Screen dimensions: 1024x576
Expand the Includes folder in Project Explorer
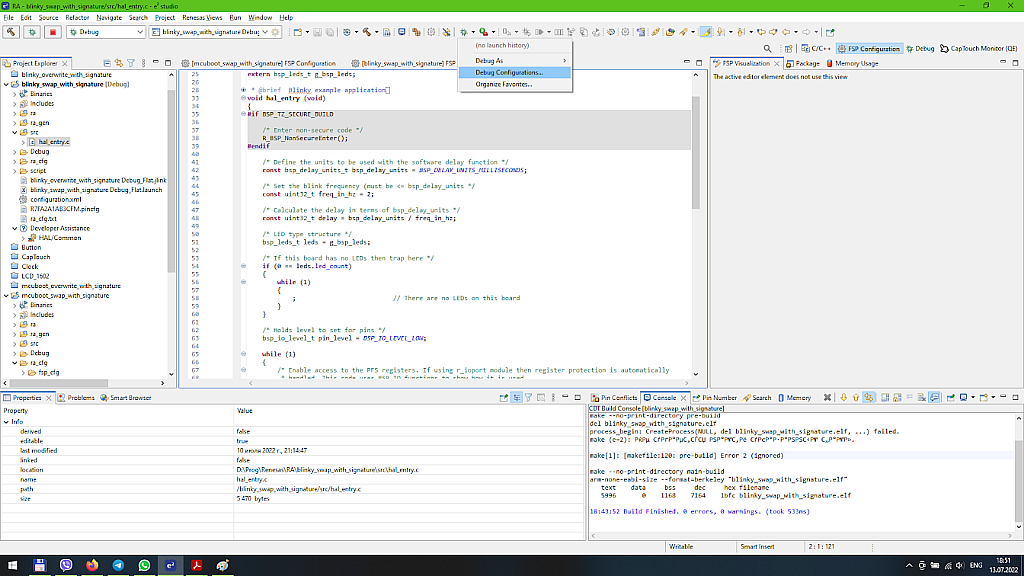pos(14,103)
